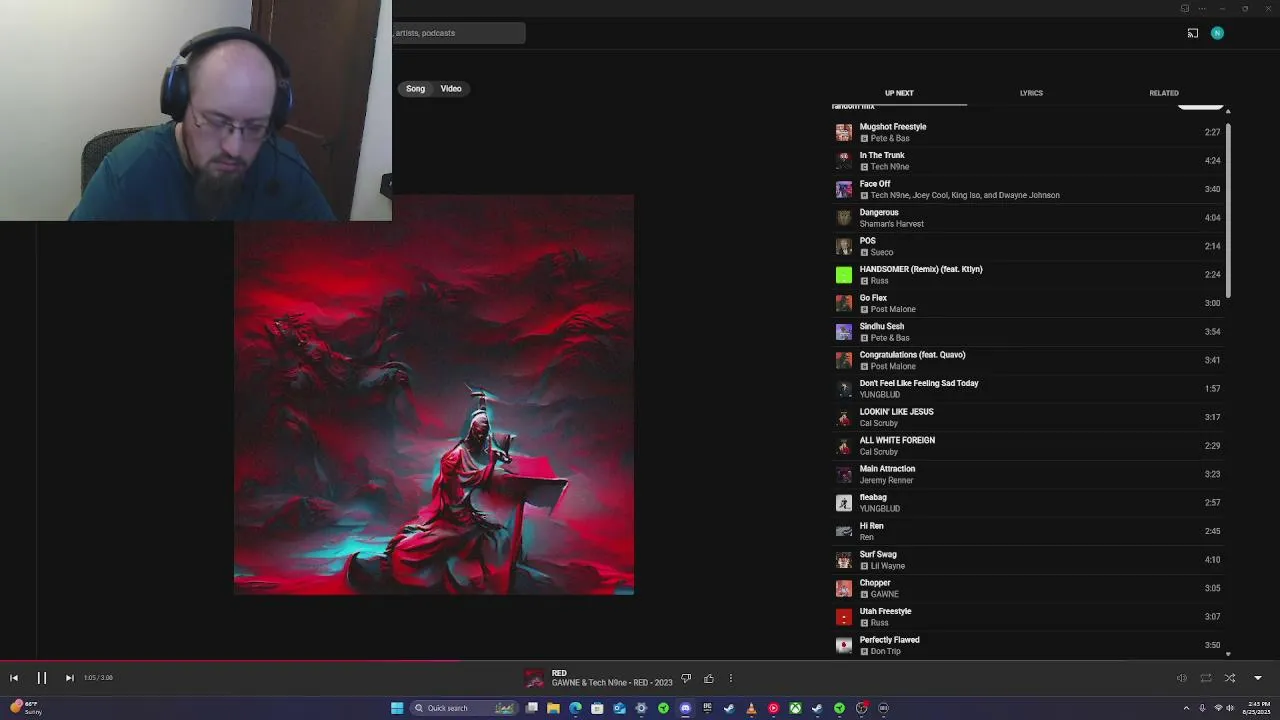Select LOOKIN' LIKE JESUS in queue
Image resolution: width=1280 pixels, height=720 pixels.
pyautogui.click(x=1028, y=417)
